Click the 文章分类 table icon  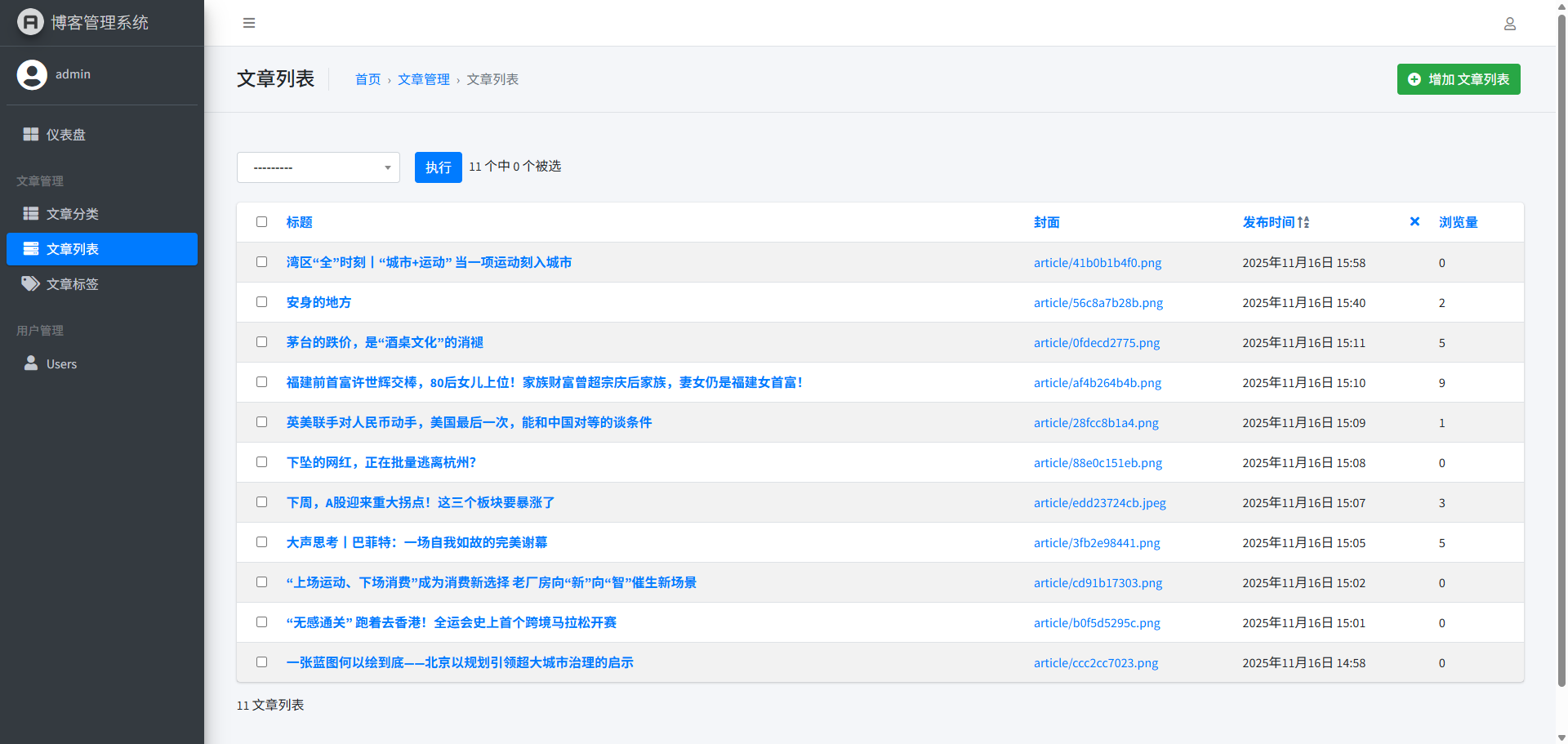click(31, 213)
